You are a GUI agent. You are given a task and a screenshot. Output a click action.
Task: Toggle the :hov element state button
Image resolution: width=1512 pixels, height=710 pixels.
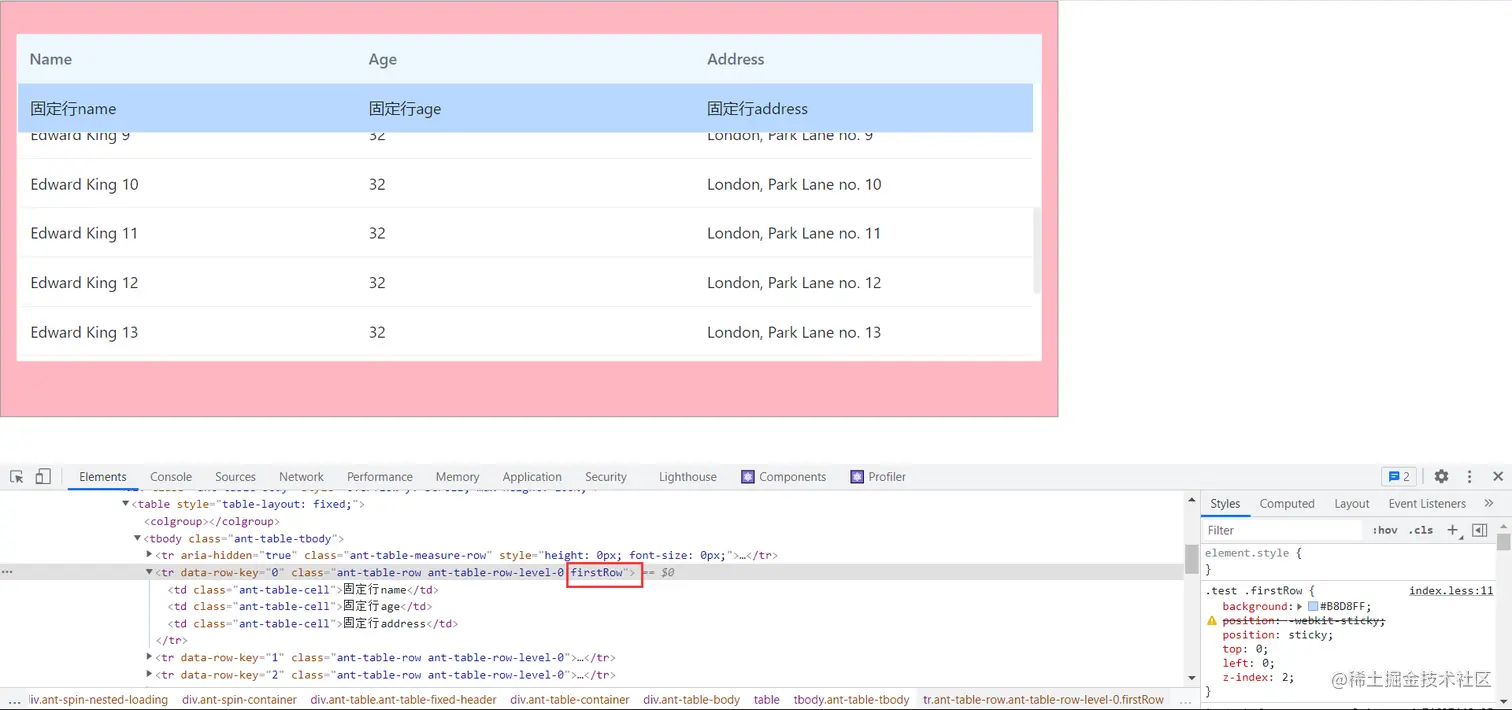[1385, 530]
